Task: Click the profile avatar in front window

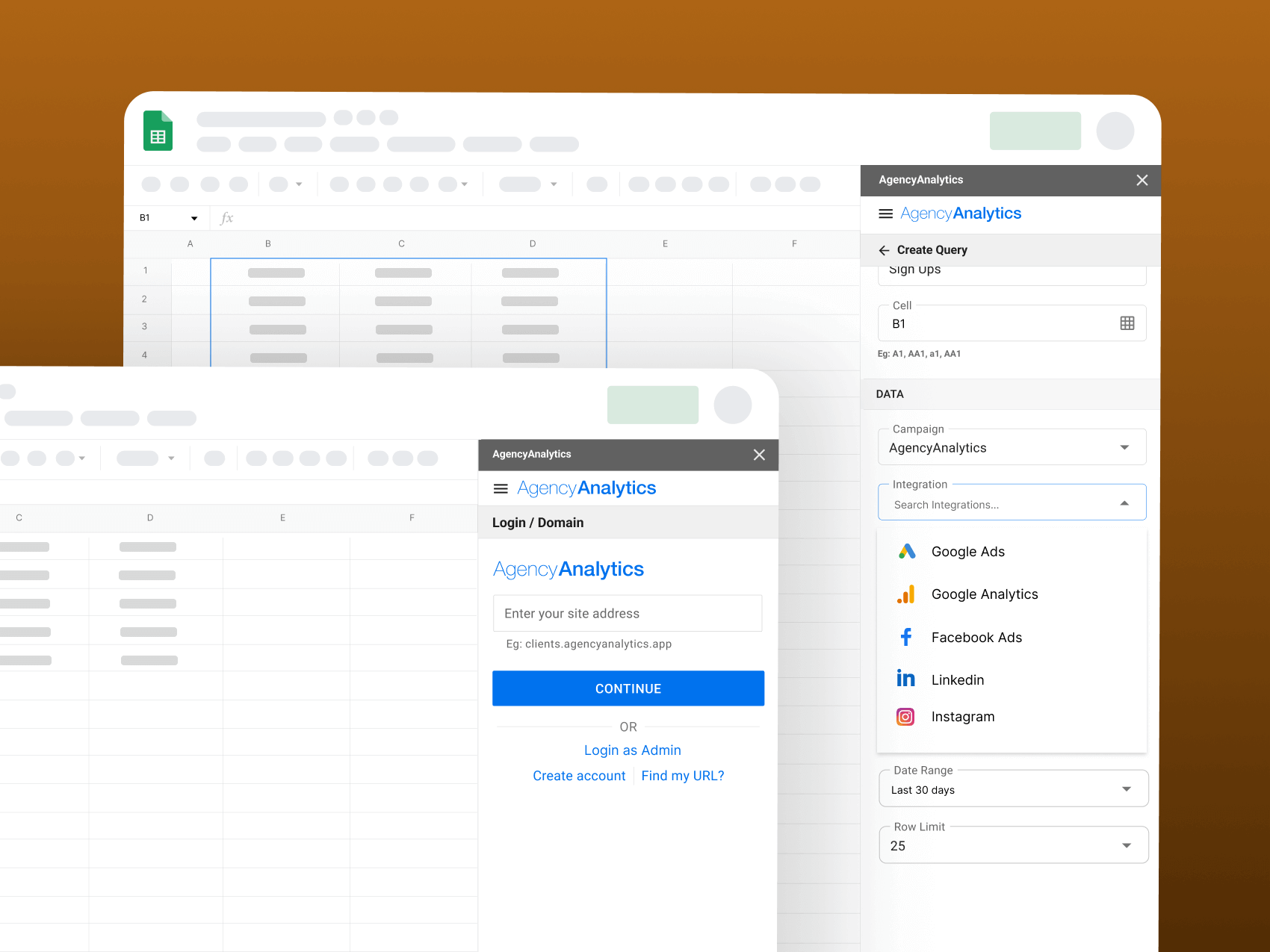Action: click(x=733, y=405)
